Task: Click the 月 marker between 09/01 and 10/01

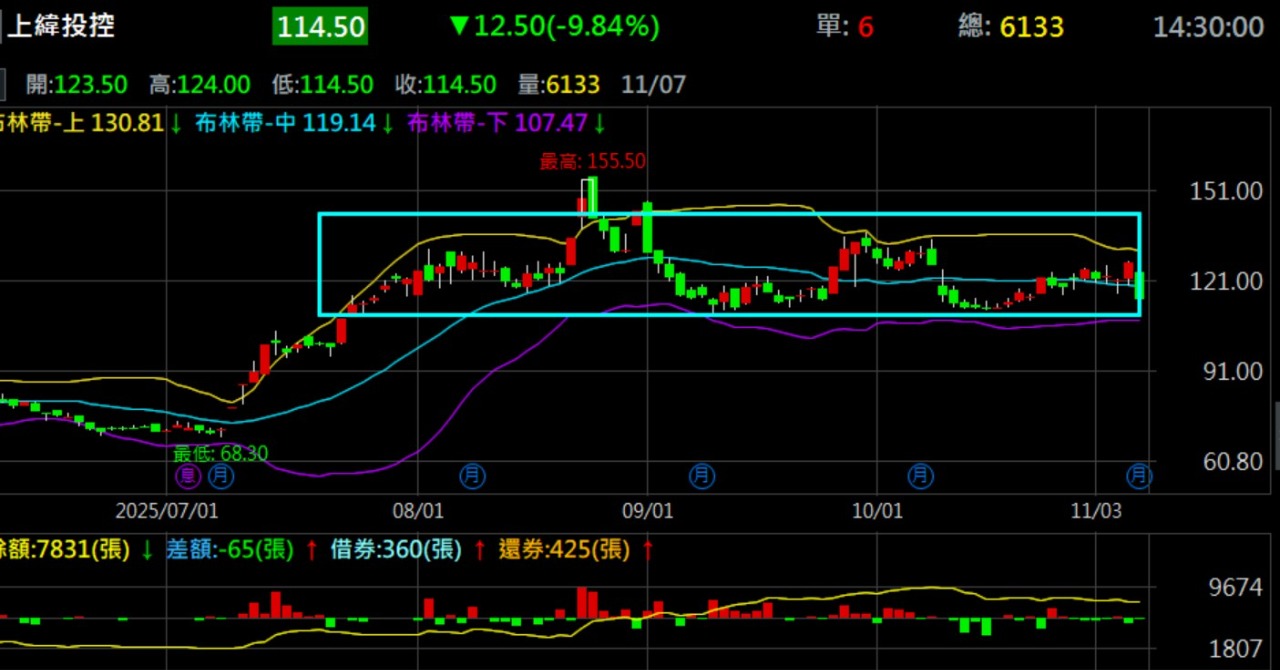Action: [x=703, y=475]
